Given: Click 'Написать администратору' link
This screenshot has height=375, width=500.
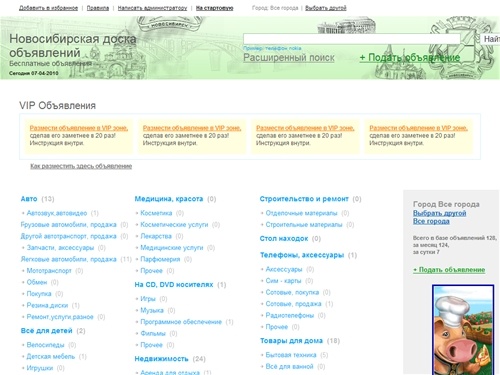Looking at the screenshot, I should click(x=152, y=8).
